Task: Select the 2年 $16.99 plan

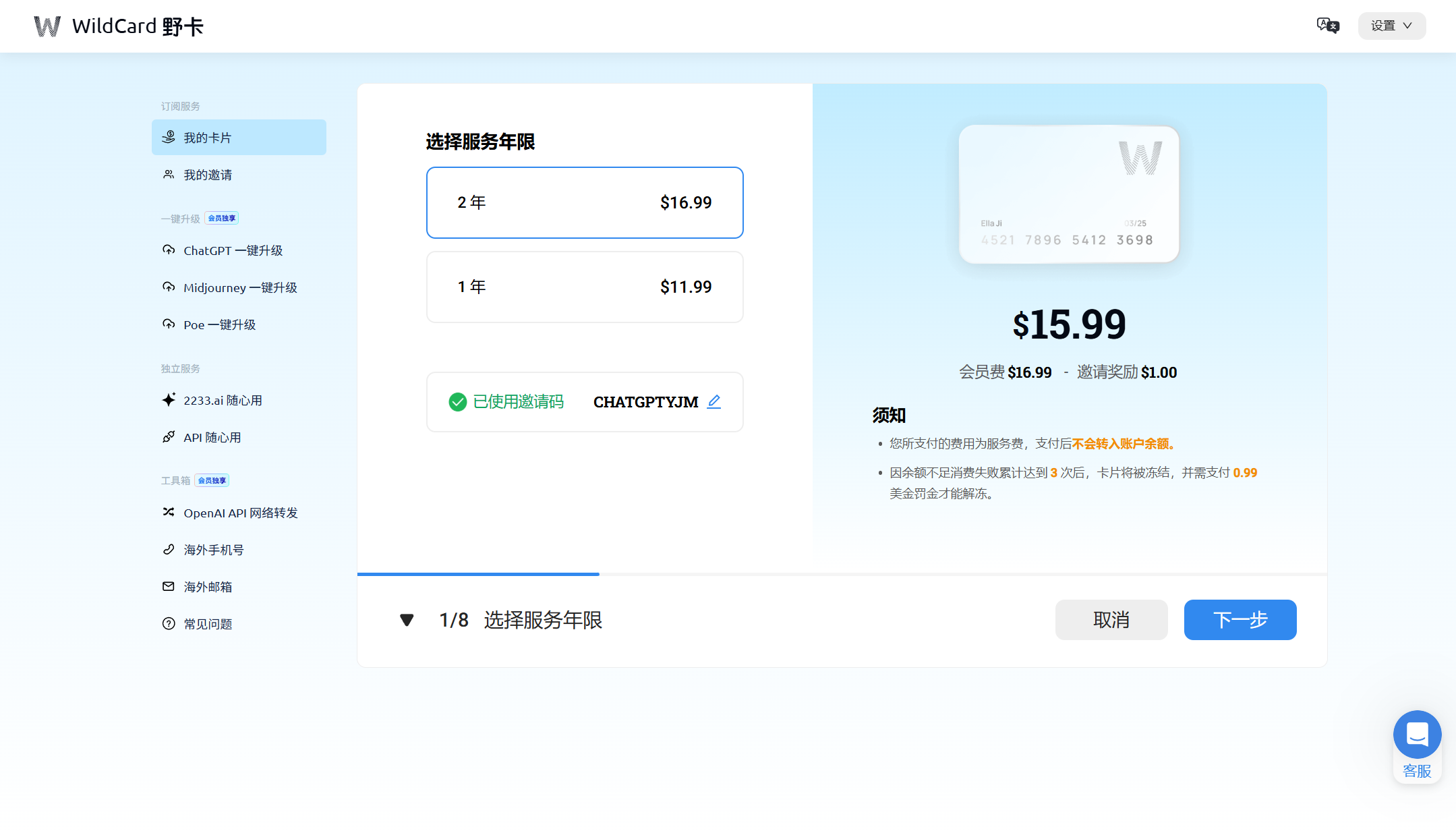Action: coord(584,202)
